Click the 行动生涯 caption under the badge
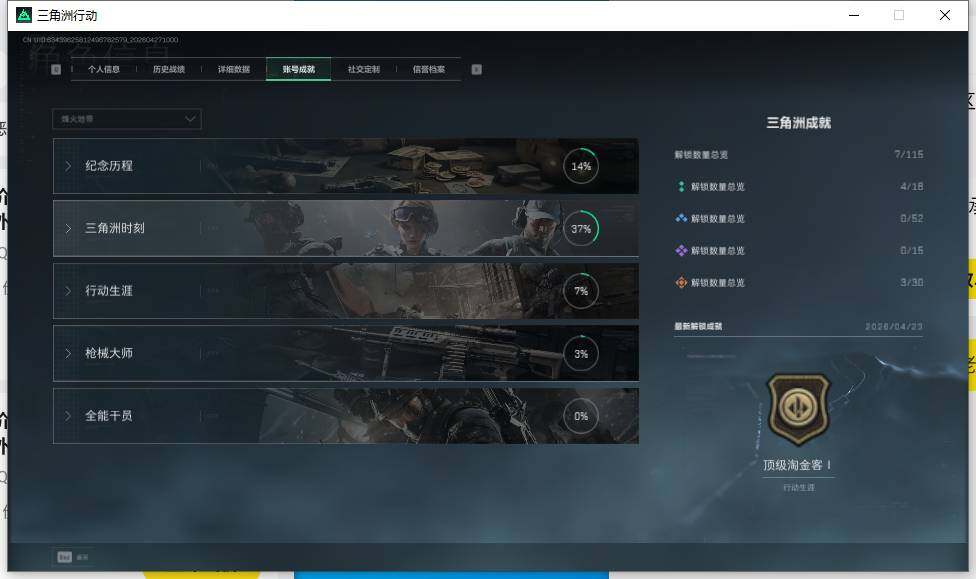 point(799,487)
